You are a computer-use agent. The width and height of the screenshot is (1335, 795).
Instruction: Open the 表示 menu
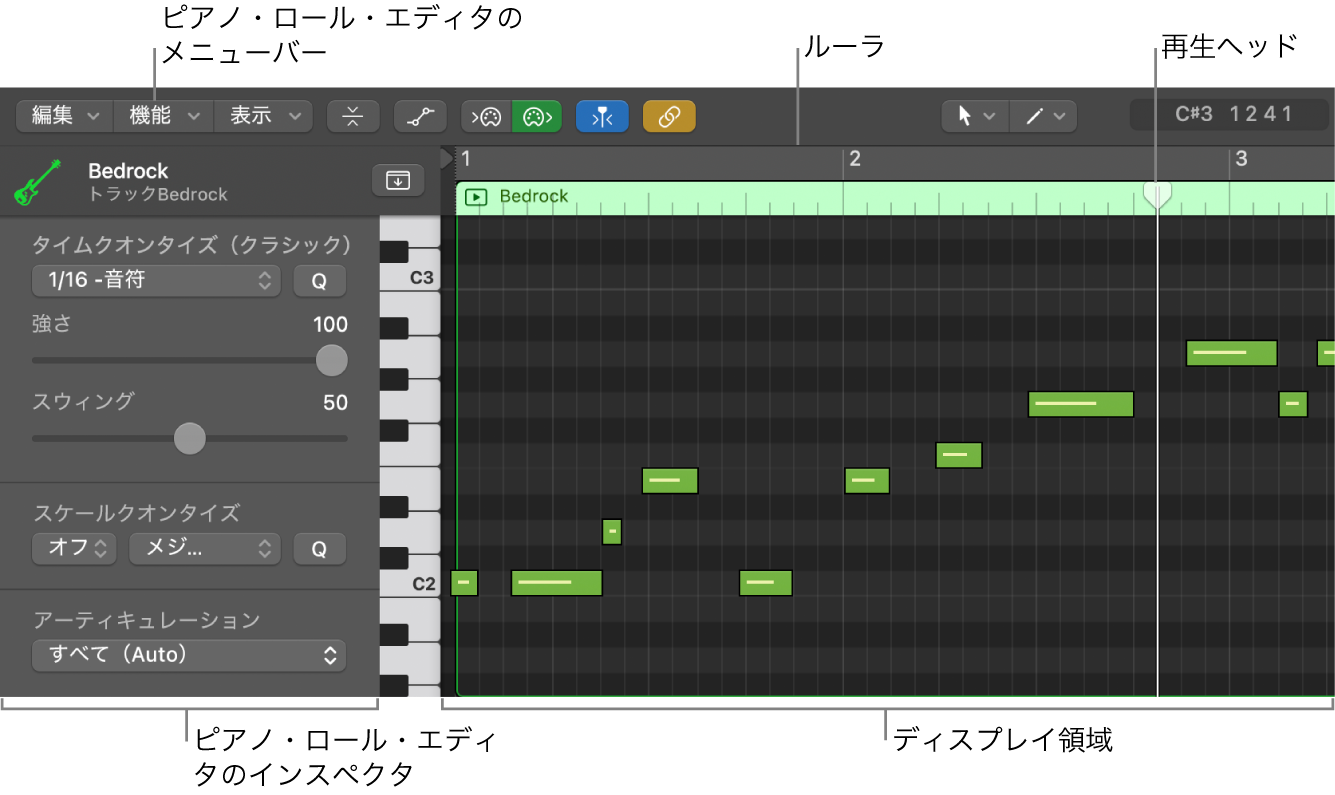(x=264, y=116)
